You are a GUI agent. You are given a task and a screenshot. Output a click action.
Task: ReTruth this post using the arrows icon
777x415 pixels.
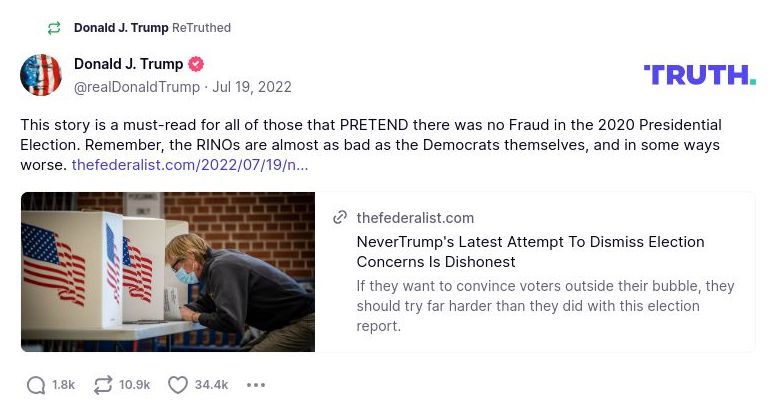pos(103,385)
